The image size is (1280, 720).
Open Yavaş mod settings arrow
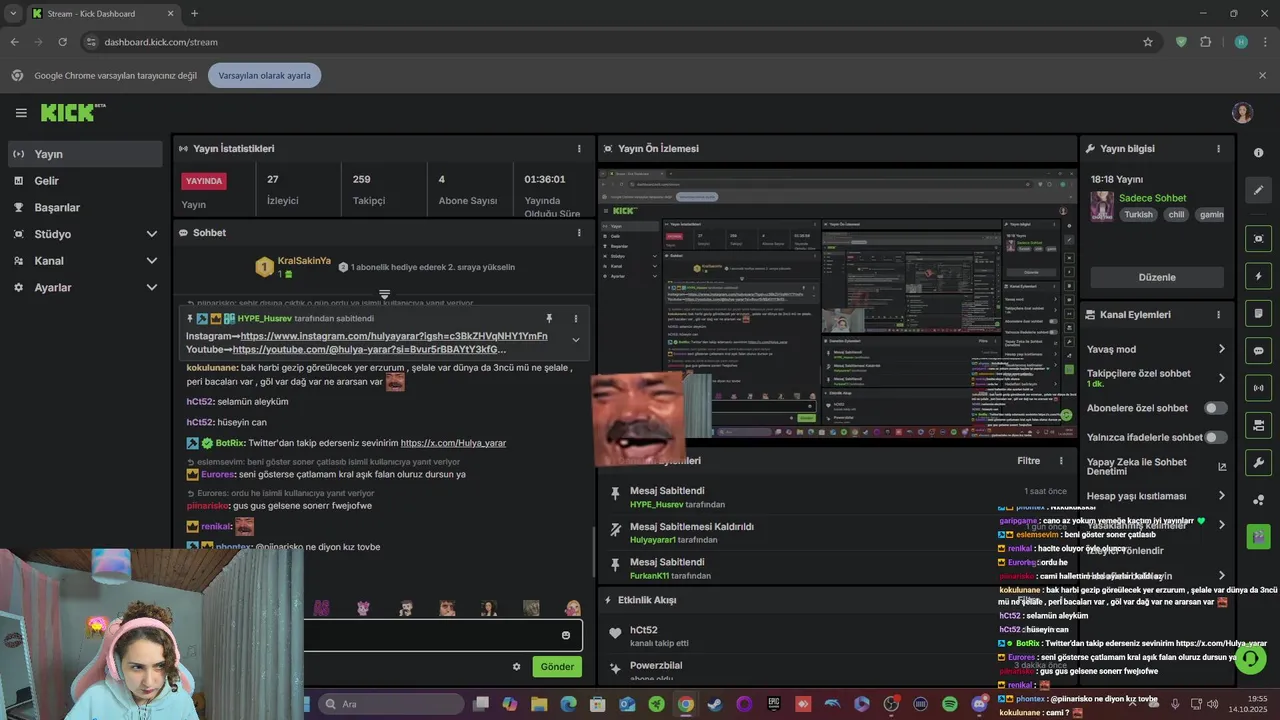click(1221, 349)
